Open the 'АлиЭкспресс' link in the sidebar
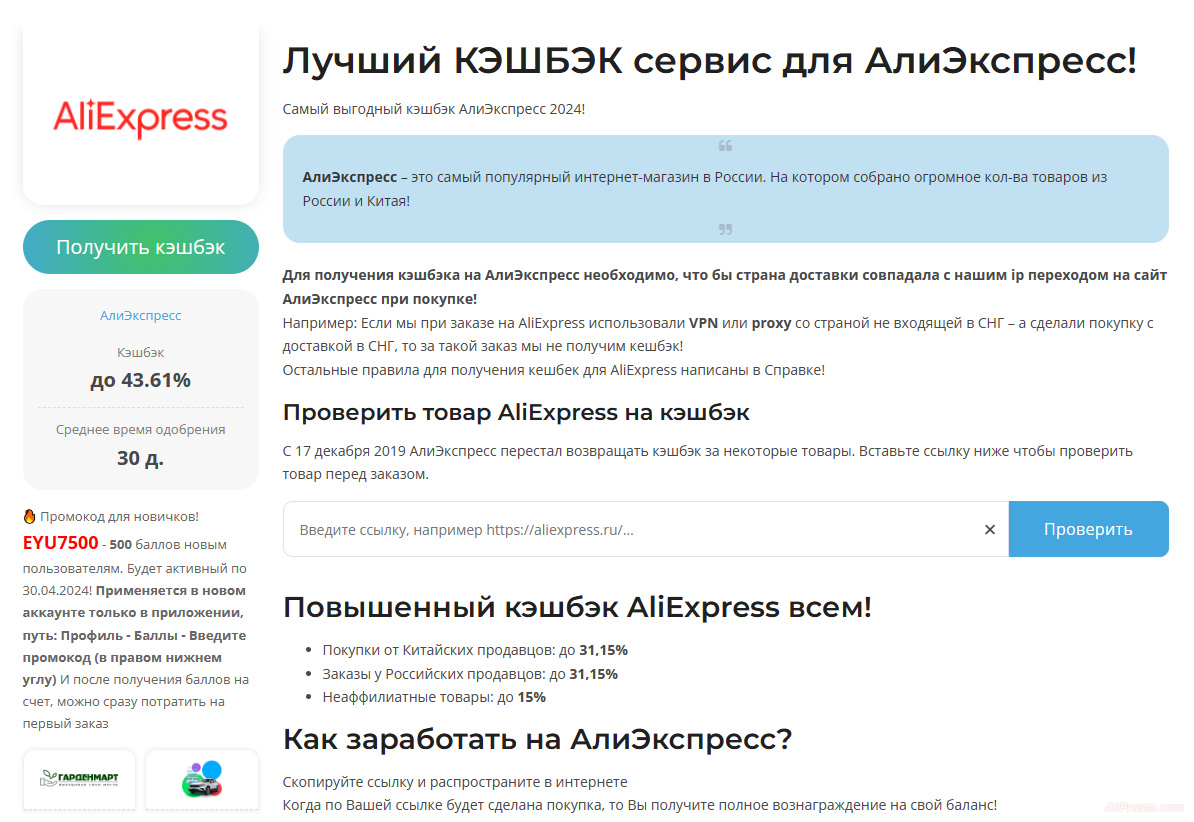 click(140, 315)
